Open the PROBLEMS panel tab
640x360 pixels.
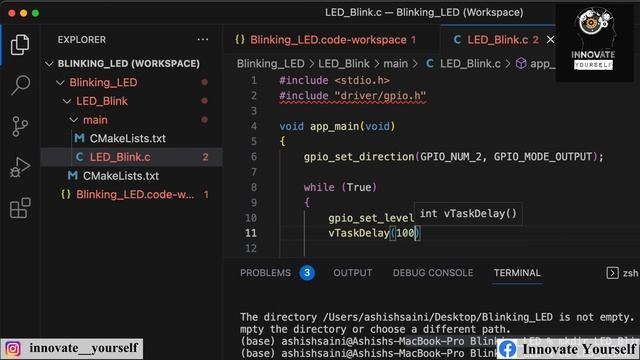(265, 273)
